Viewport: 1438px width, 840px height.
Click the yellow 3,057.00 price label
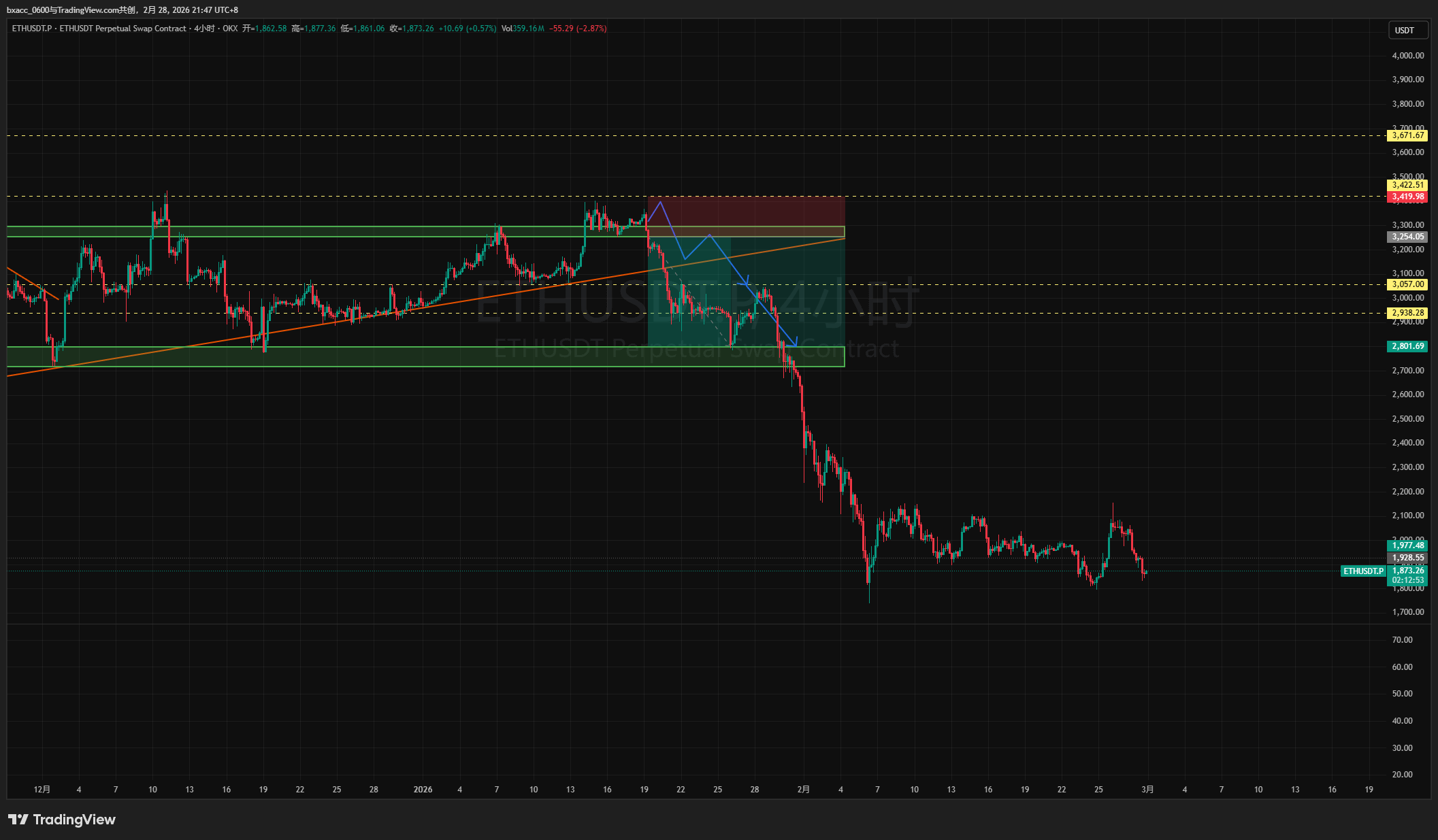1407,284
